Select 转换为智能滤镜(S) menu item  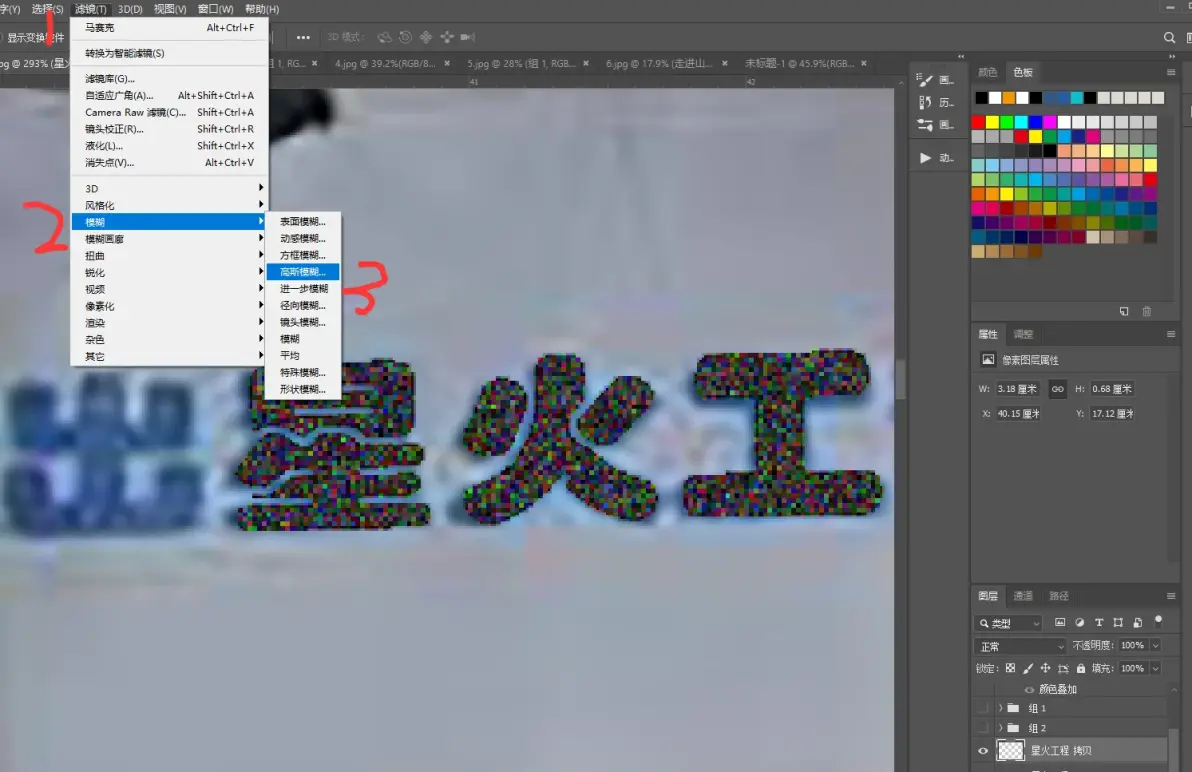pyautogui.click(x=169, y=53)
